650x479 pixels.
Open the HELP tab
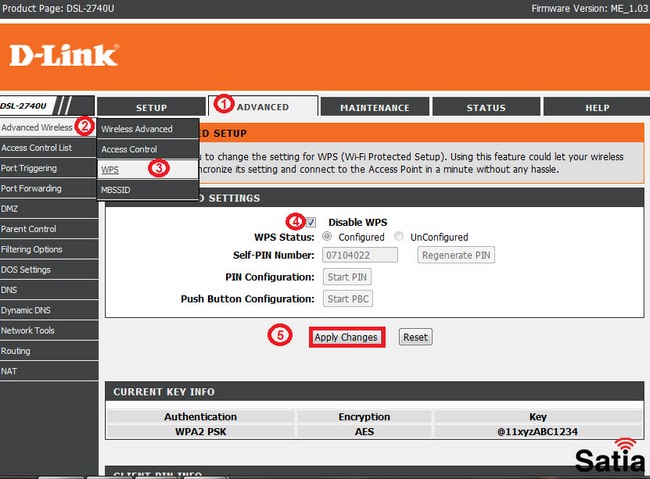597,107
